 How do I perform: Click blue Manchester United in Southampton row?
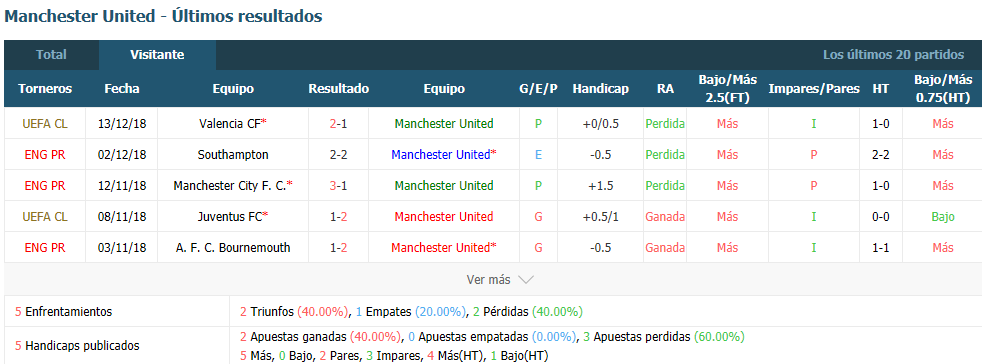[x=441, y=154]
